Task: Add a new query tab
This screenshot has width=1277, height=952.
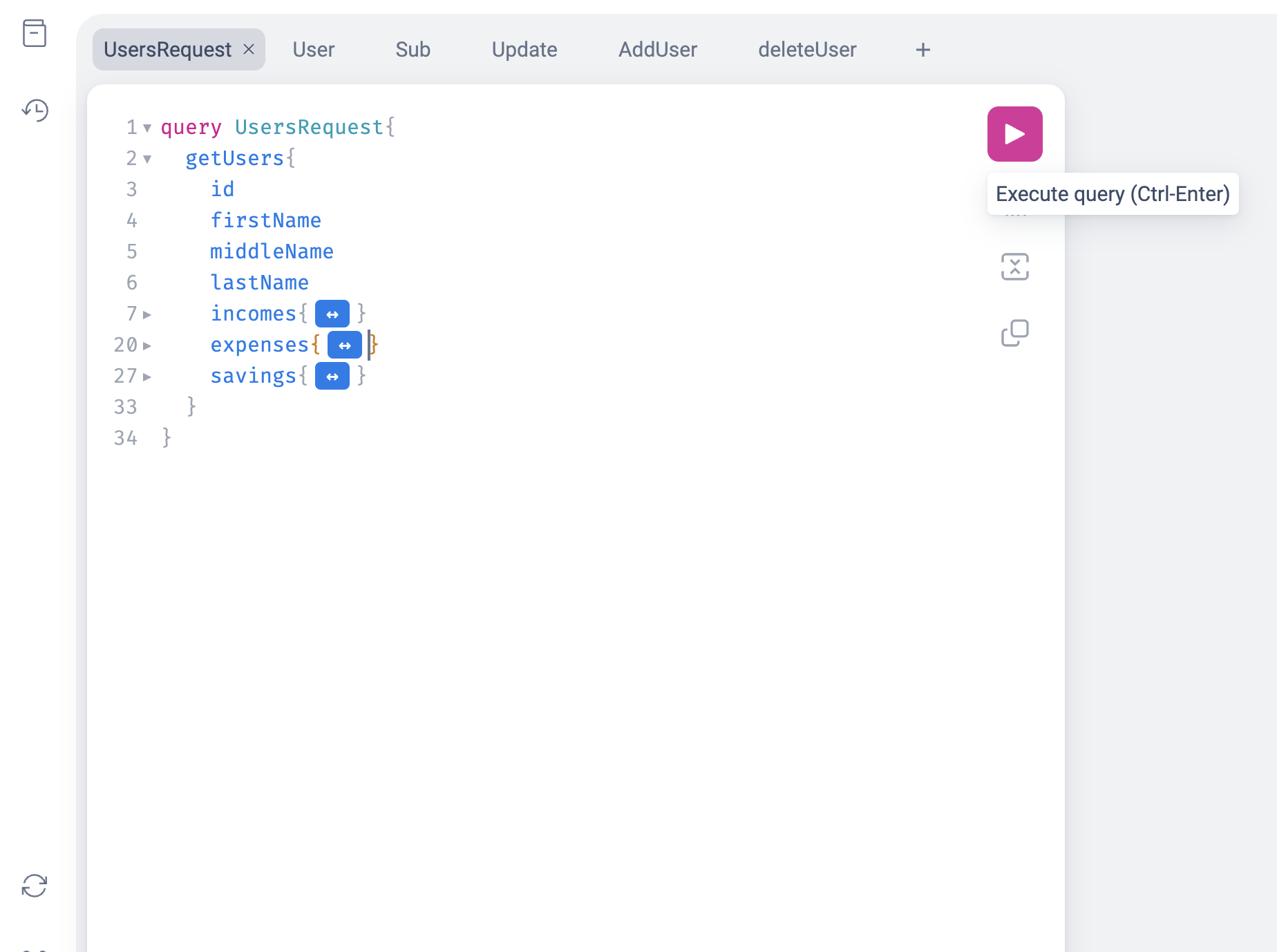Action: tap(923, 49)
